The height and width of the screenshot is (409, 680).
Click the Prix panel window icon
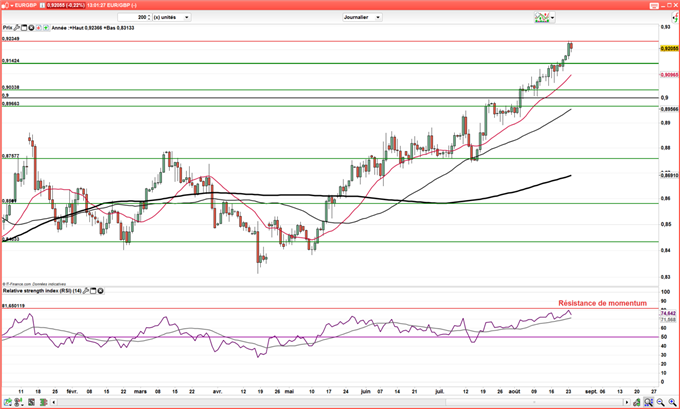point(24,28)
